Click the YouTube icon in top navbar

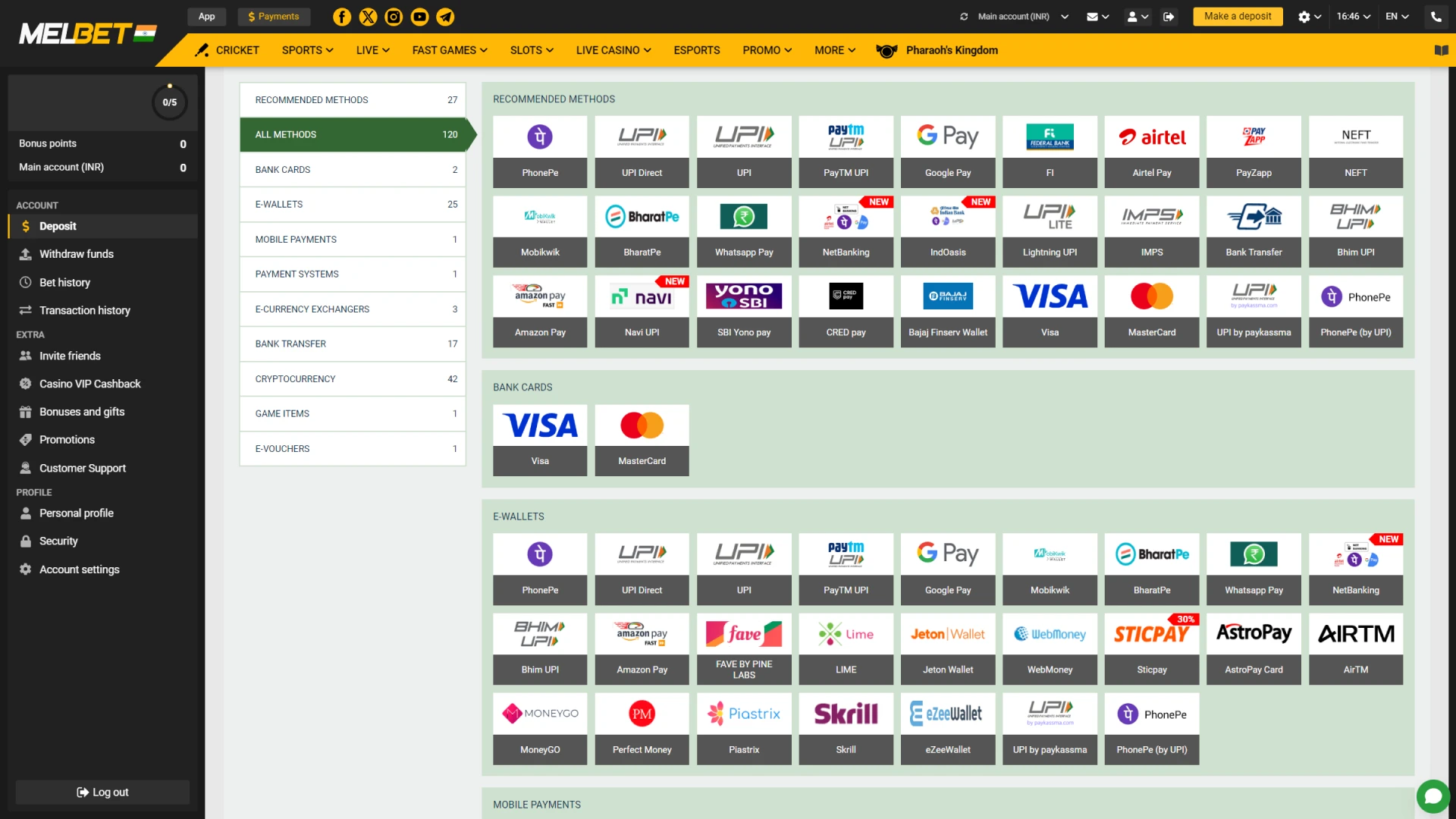coord(419,16)
